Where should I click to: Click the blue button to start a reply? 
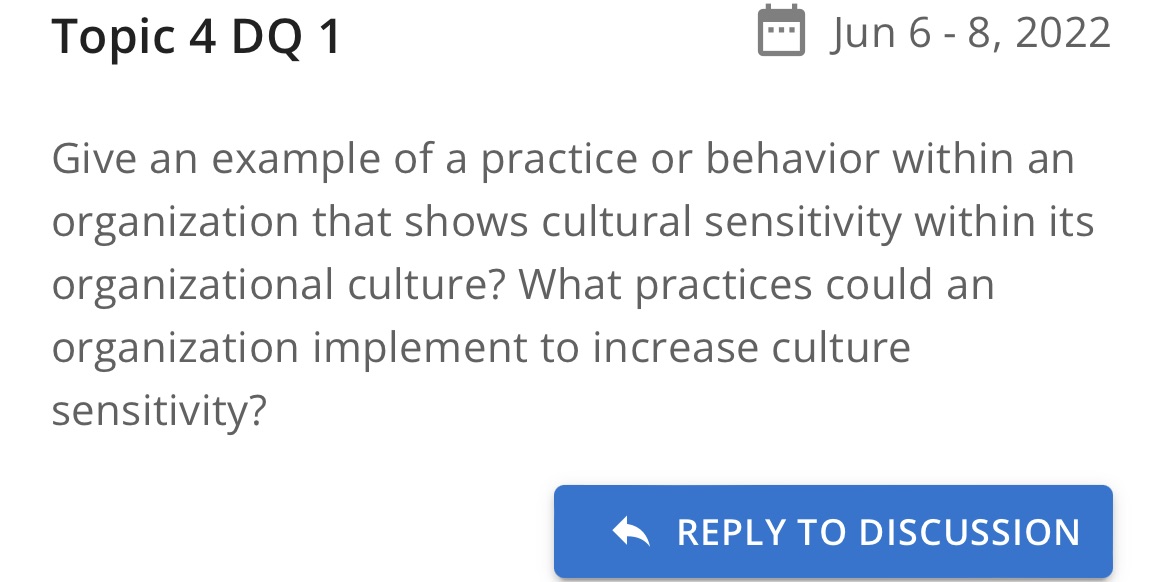click(833, 532)
